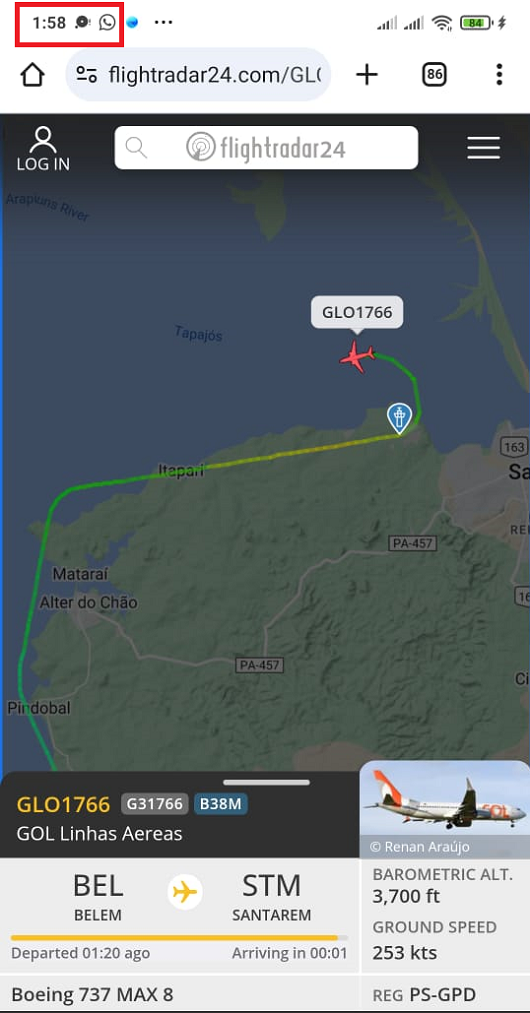
Task: Tap the G31766 flight number badge
Action: (154, 804)
